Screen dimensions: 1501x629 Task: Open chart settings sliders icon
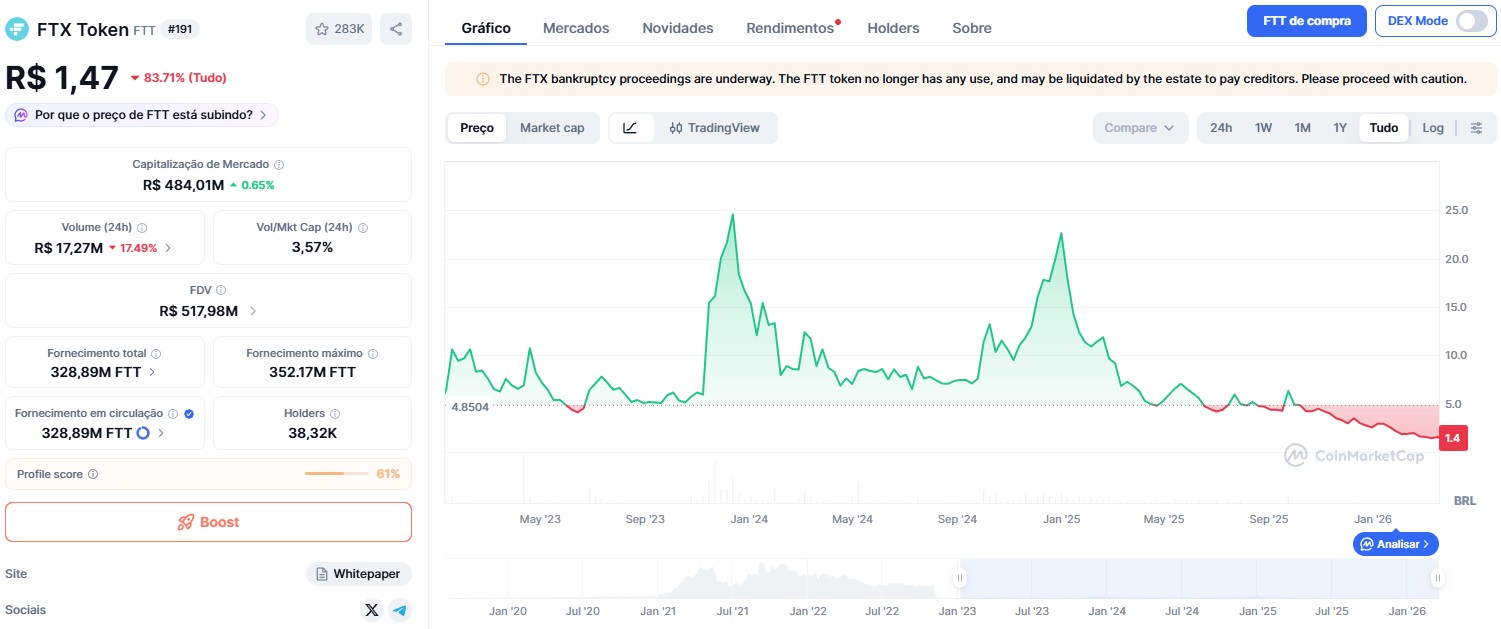1476,128
